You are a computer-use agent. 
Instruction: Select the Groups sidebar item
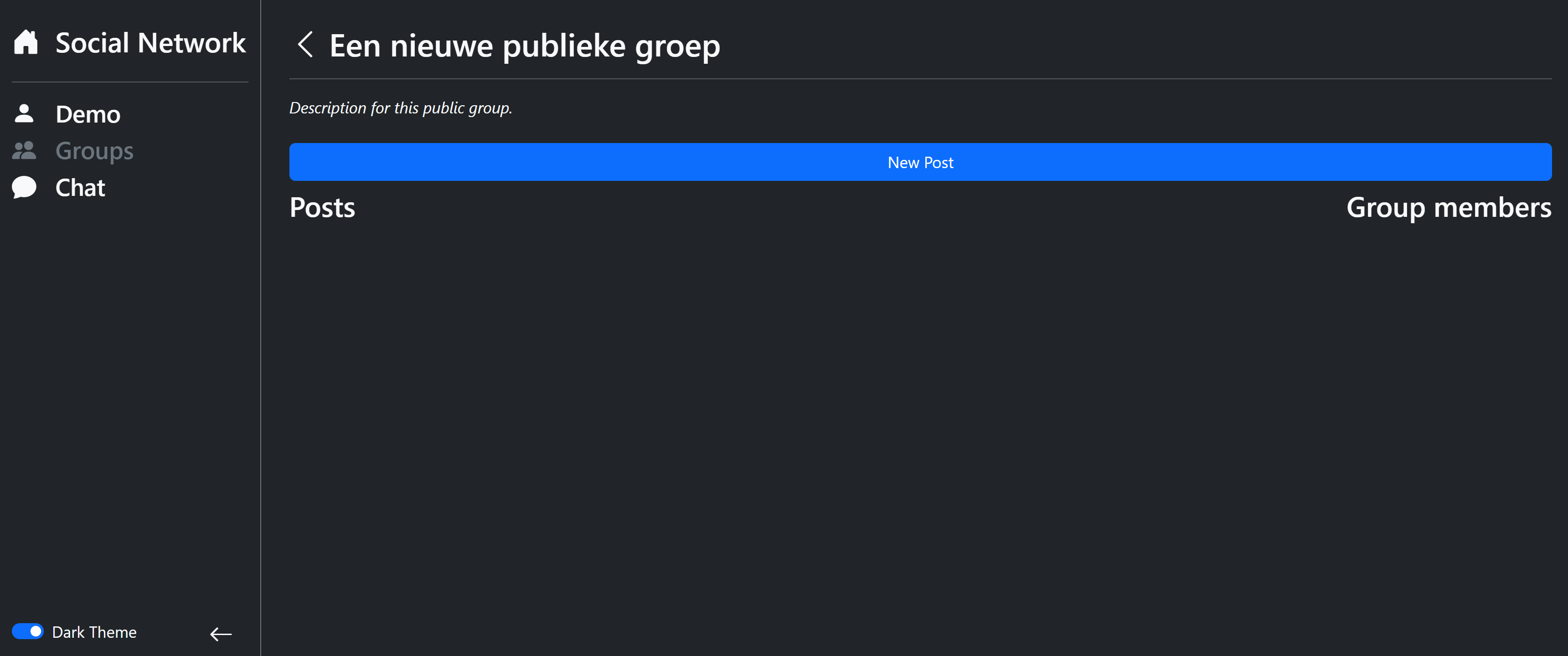(94, 151)
